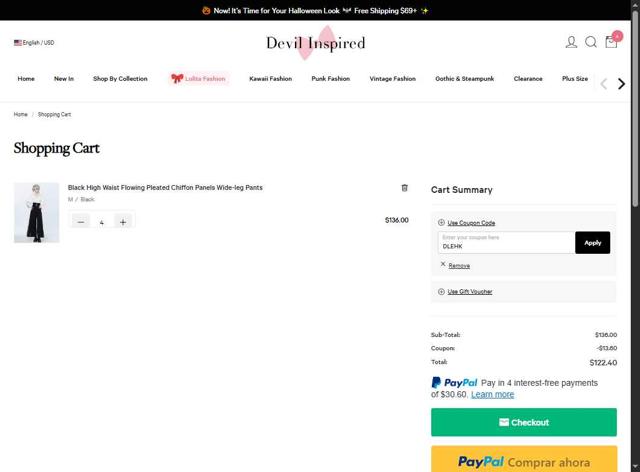
Task: Open Punk Fashion menu
Action: click(x=331, y=79)
